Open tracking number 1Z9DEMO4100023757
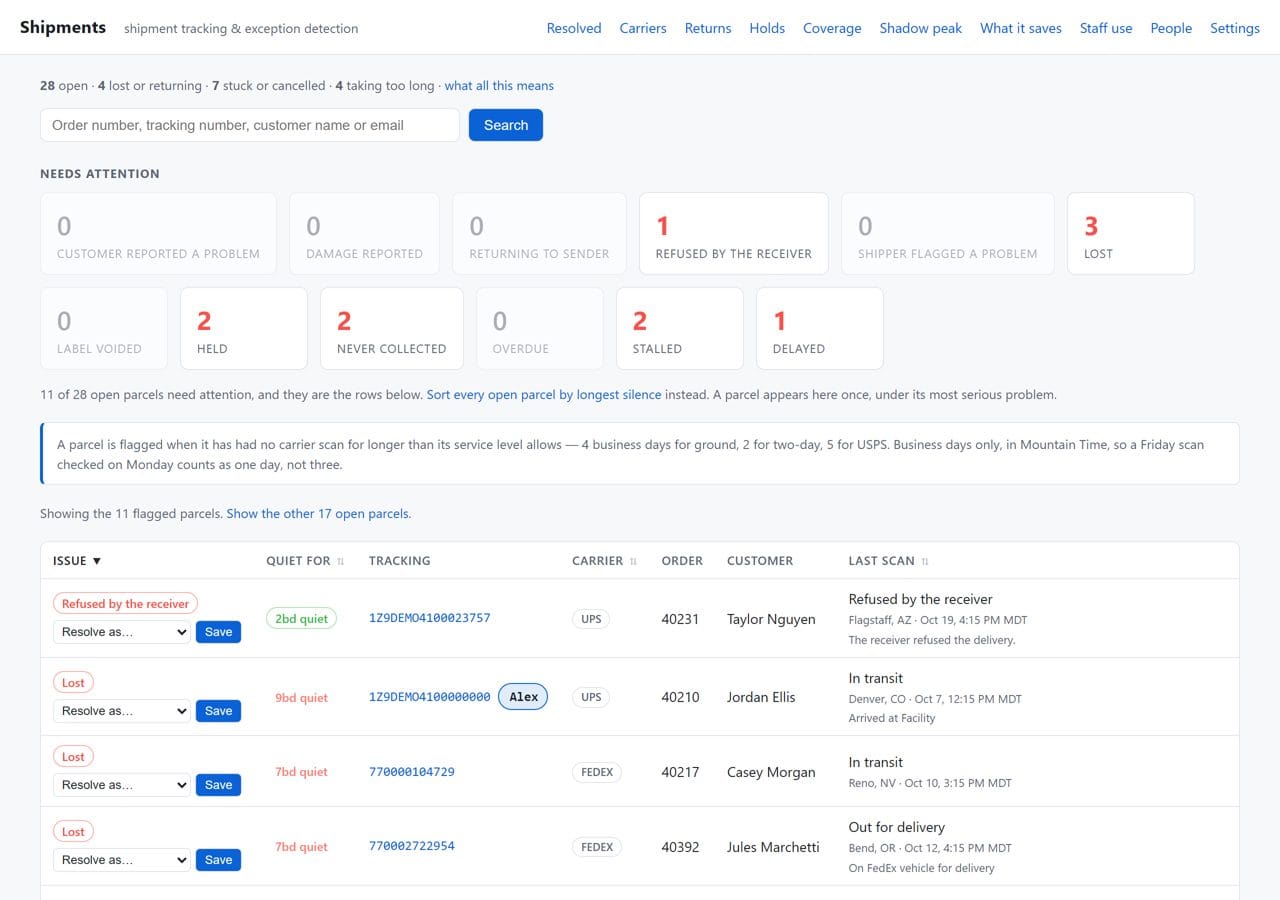 coord(430,618)
